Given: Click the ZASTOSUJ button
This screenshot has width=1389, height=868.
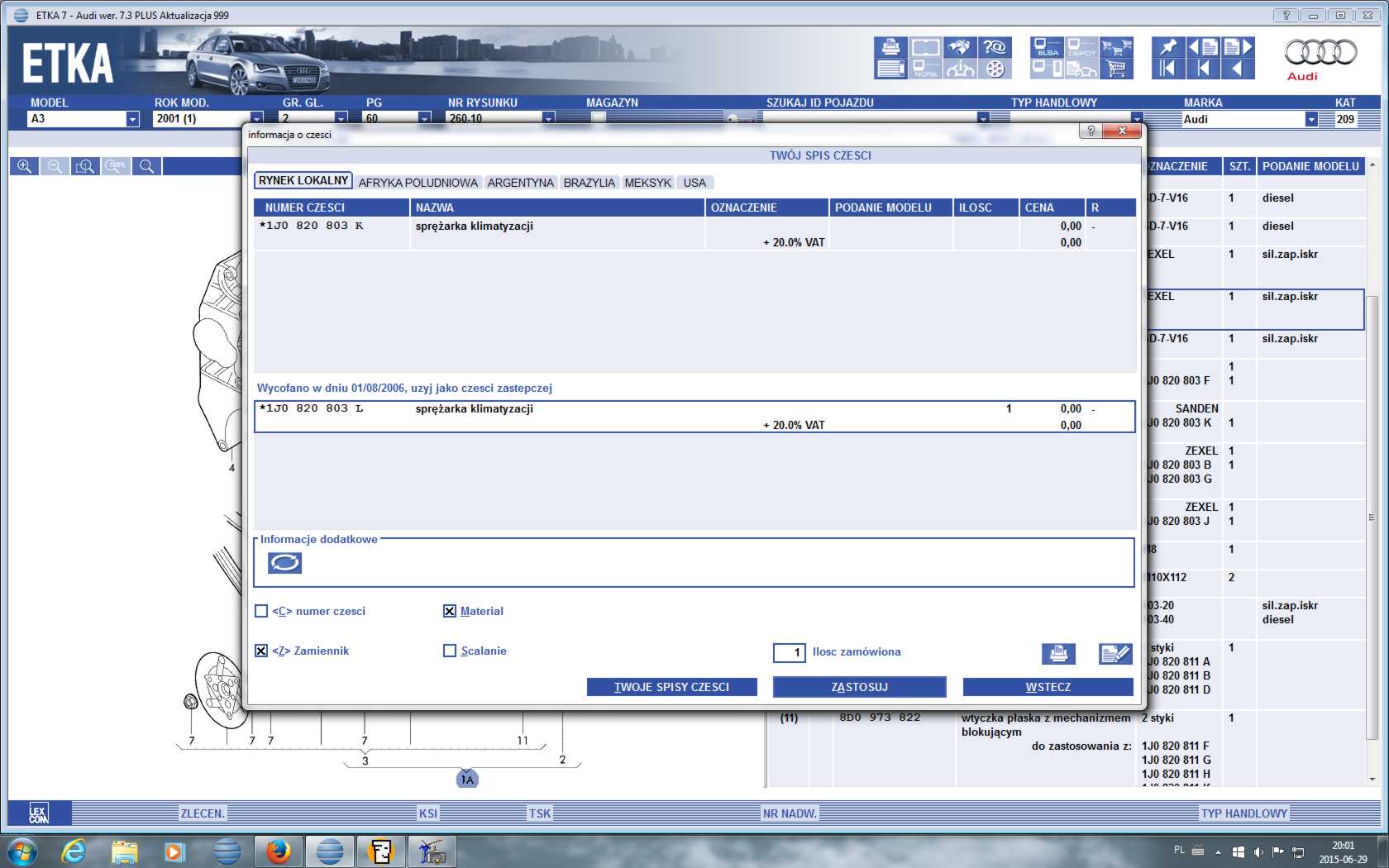Looking at the screenshot, I should (860, 687).
